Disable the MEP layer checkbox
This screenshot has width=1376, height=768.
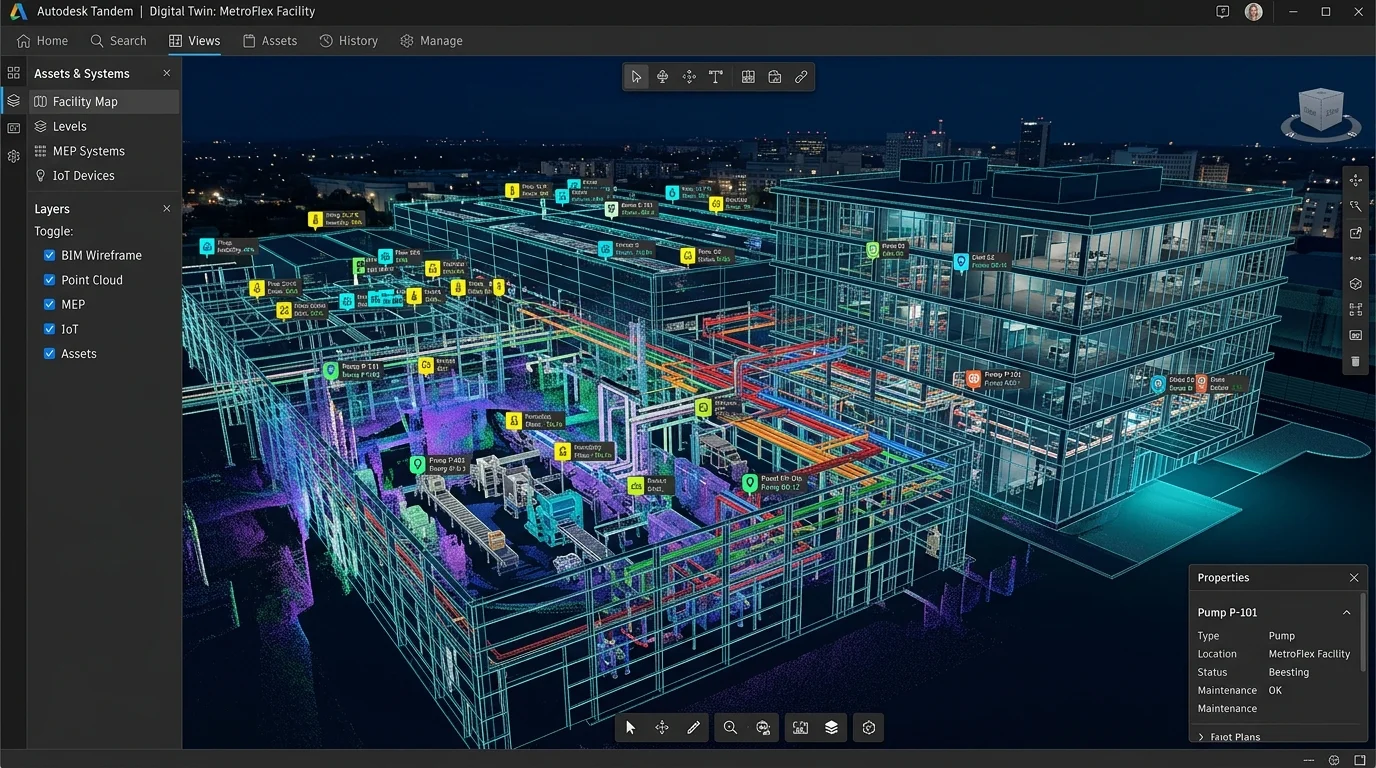pyautogui.click(x=49, y=304)
